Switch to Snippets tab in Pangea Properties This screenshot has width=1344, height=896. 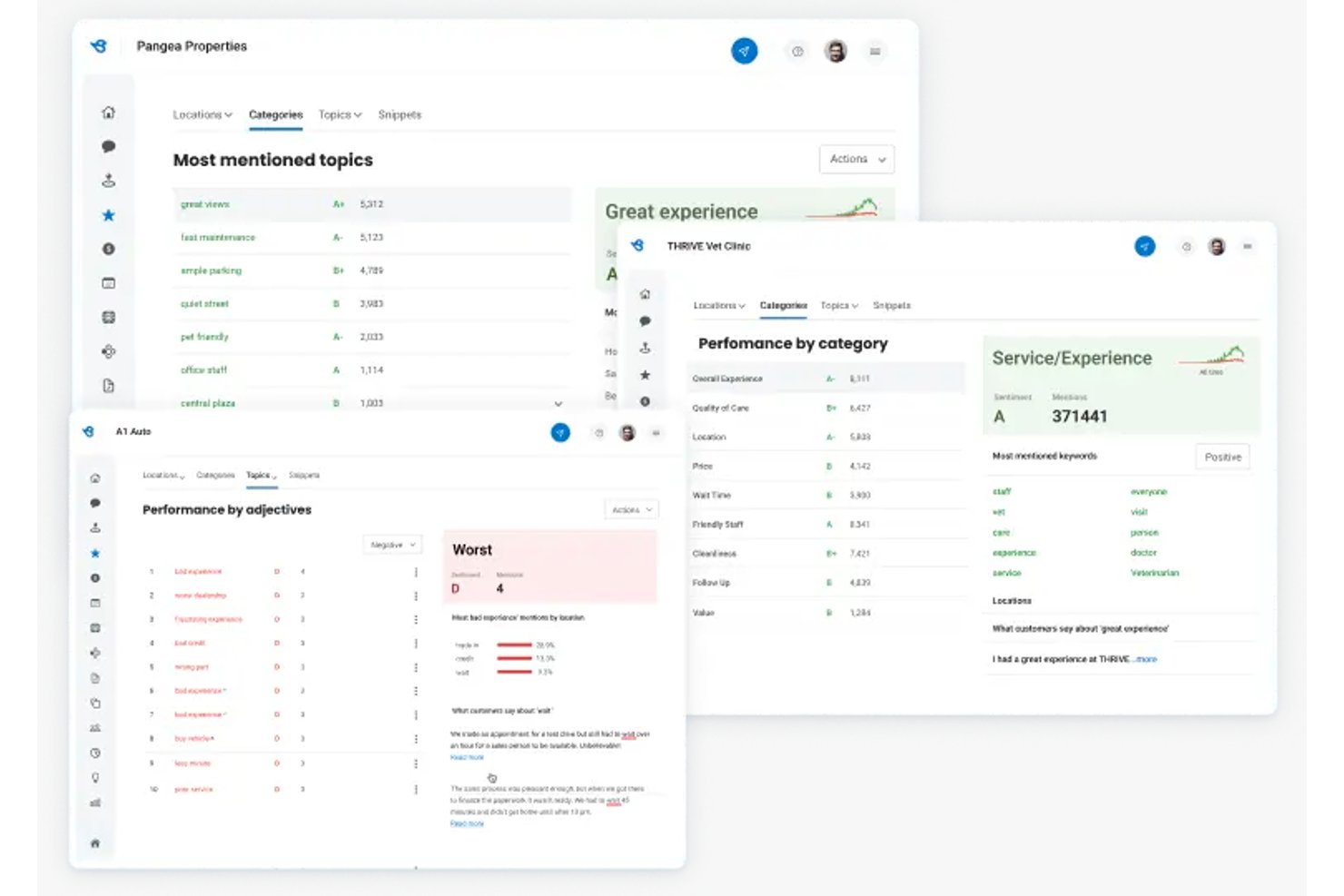click(x=400, y=115)
